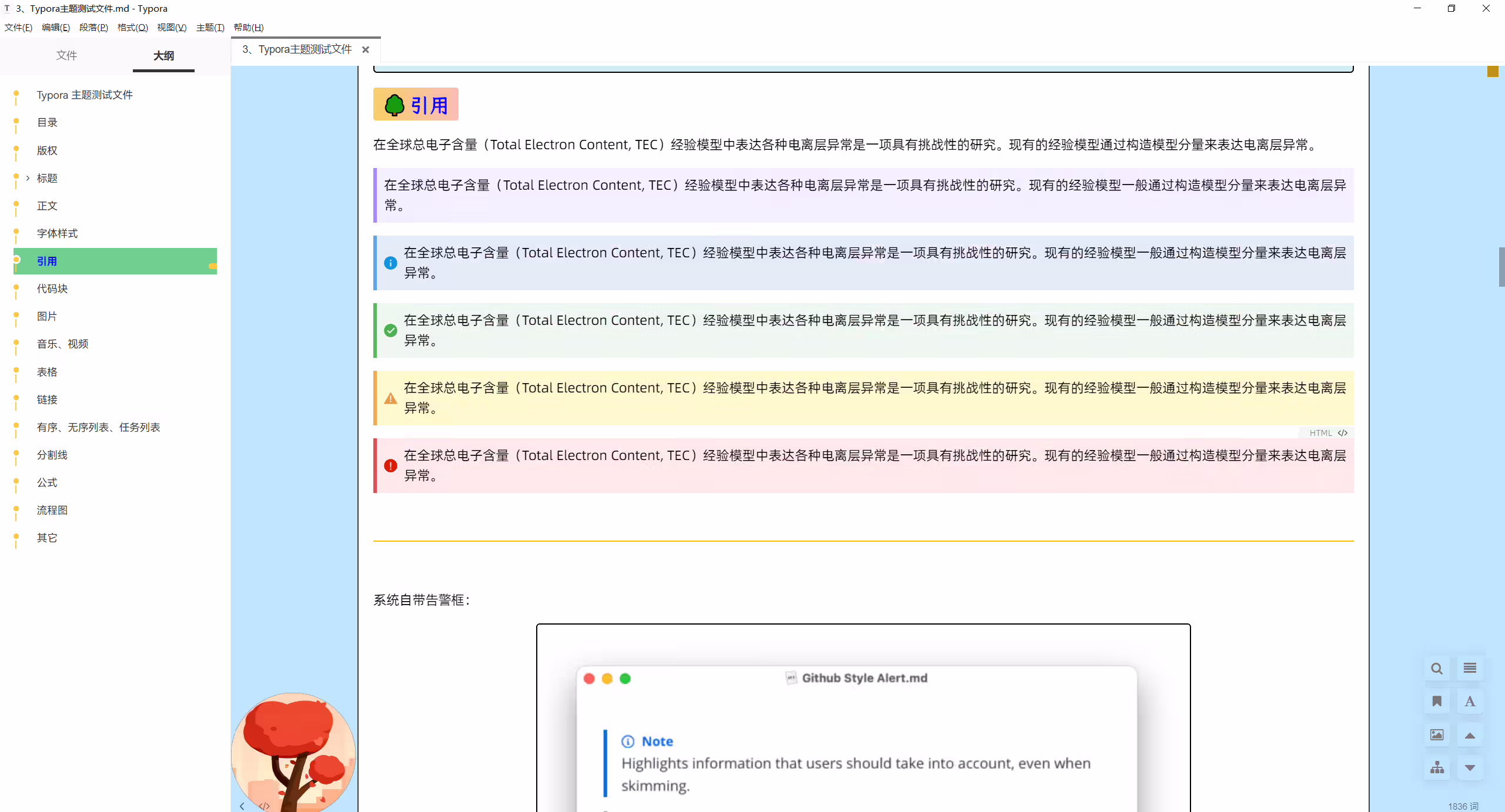The width and height of the screenshot is (1505, 812).
Task: Open the 段落(P) paragraph menu
Action: click(93, 28)
